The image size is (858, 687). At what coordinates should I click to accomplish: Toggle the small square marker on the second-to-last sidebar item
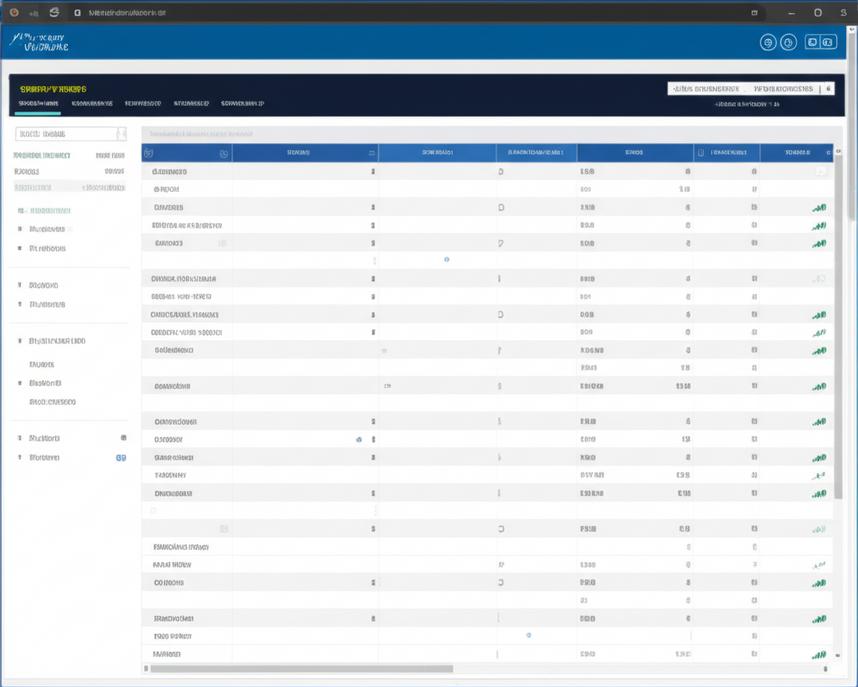point(124,437)
